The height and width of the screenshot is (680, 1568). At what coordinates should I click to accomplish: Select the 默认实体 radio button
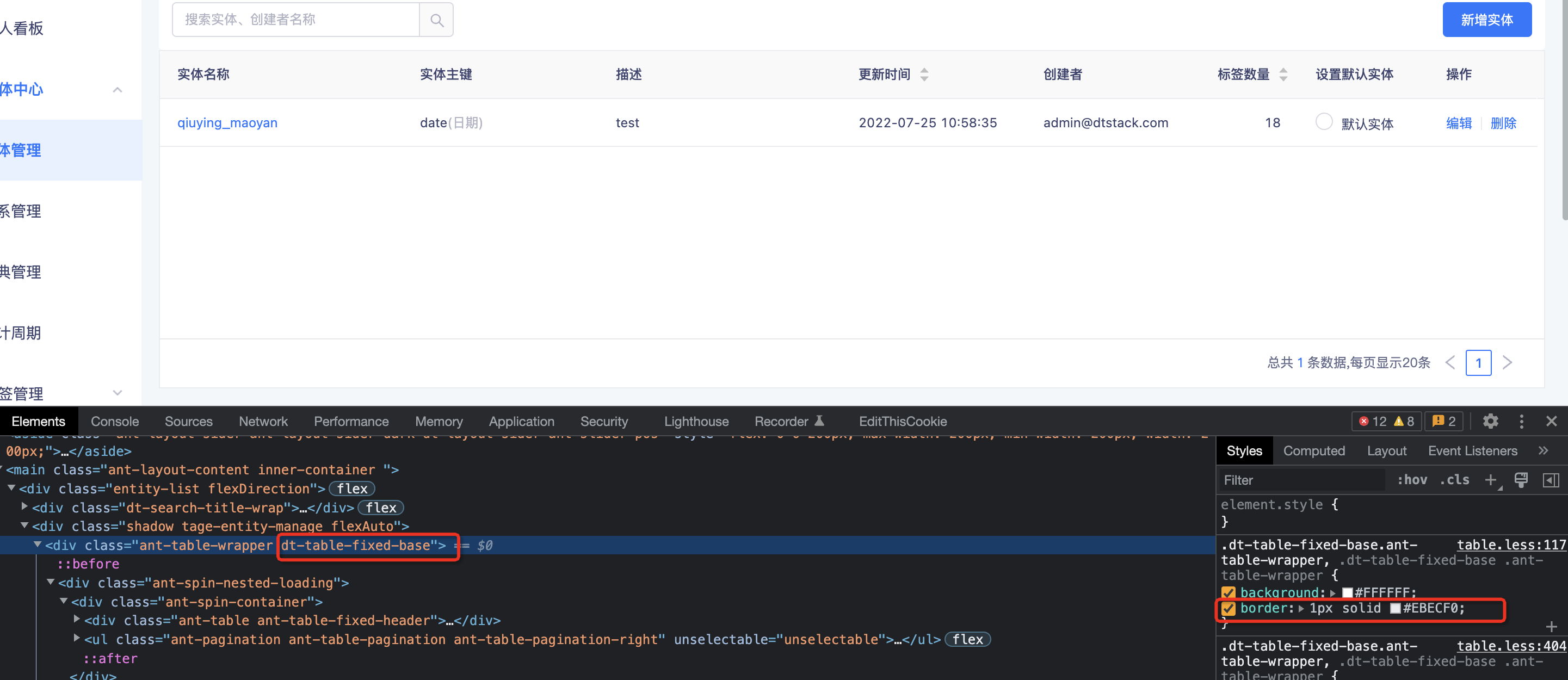tap(1323, 122)
